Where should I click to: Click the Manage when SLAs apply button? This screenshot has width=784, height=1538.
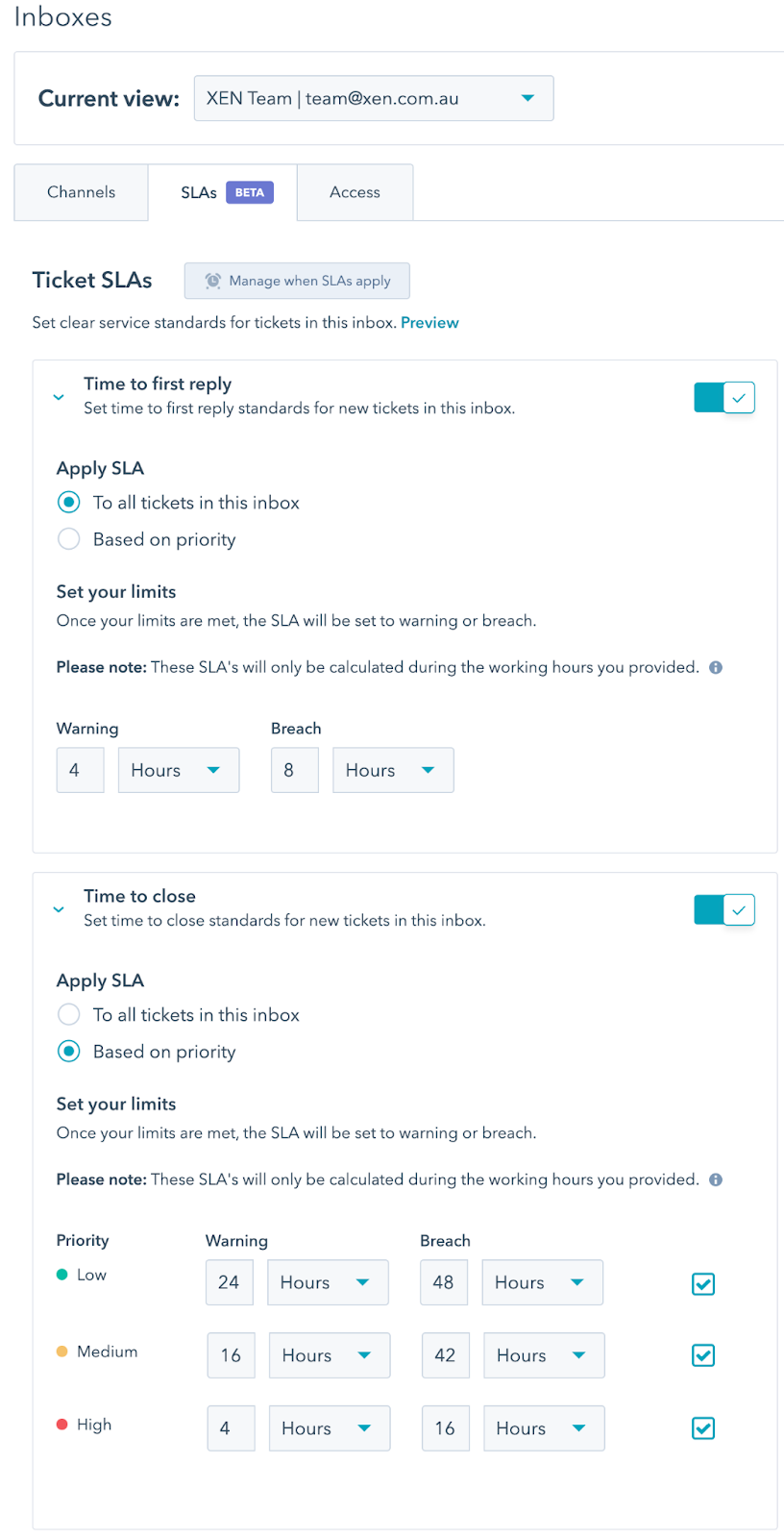click(x=297, y=281)
